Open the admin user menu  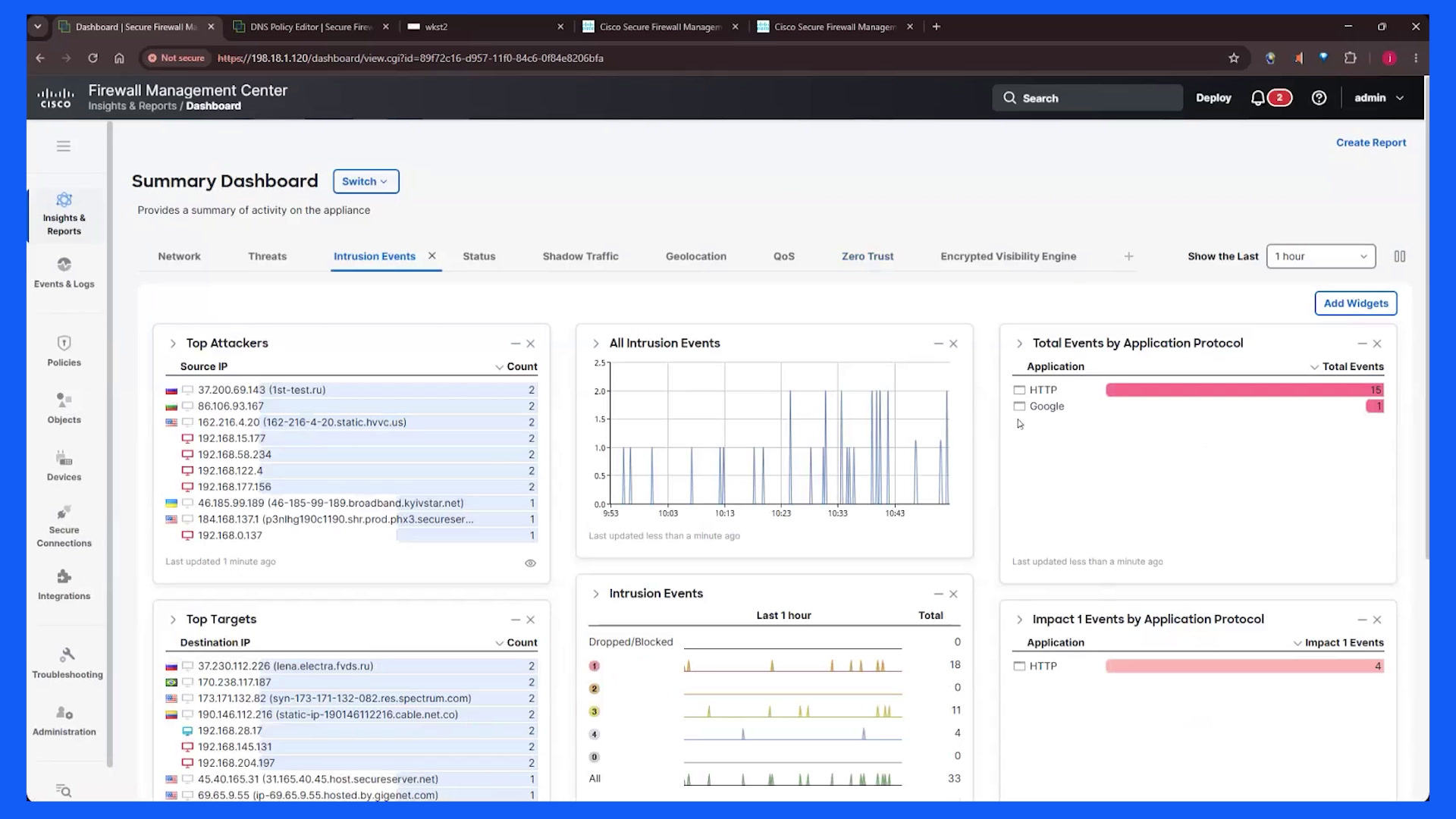pyautogui.click(x=1379, y=98)
